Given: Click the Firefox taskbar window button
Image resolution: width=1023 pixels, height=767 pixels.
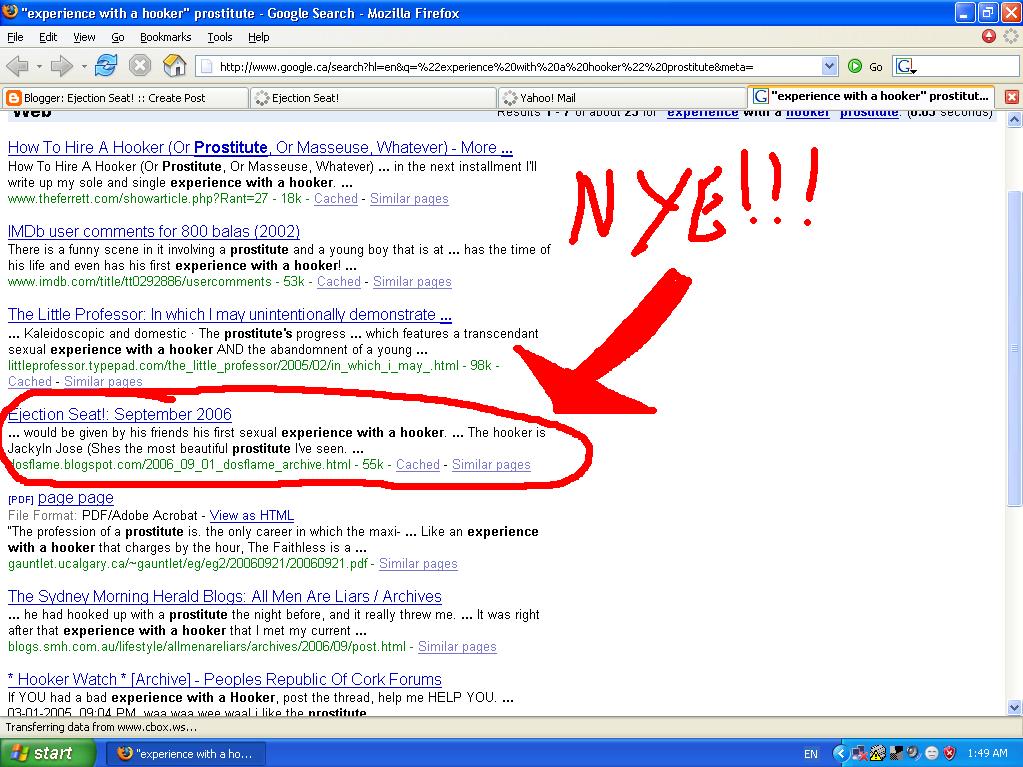Looking at the screenshot, I should coord(186,754).
